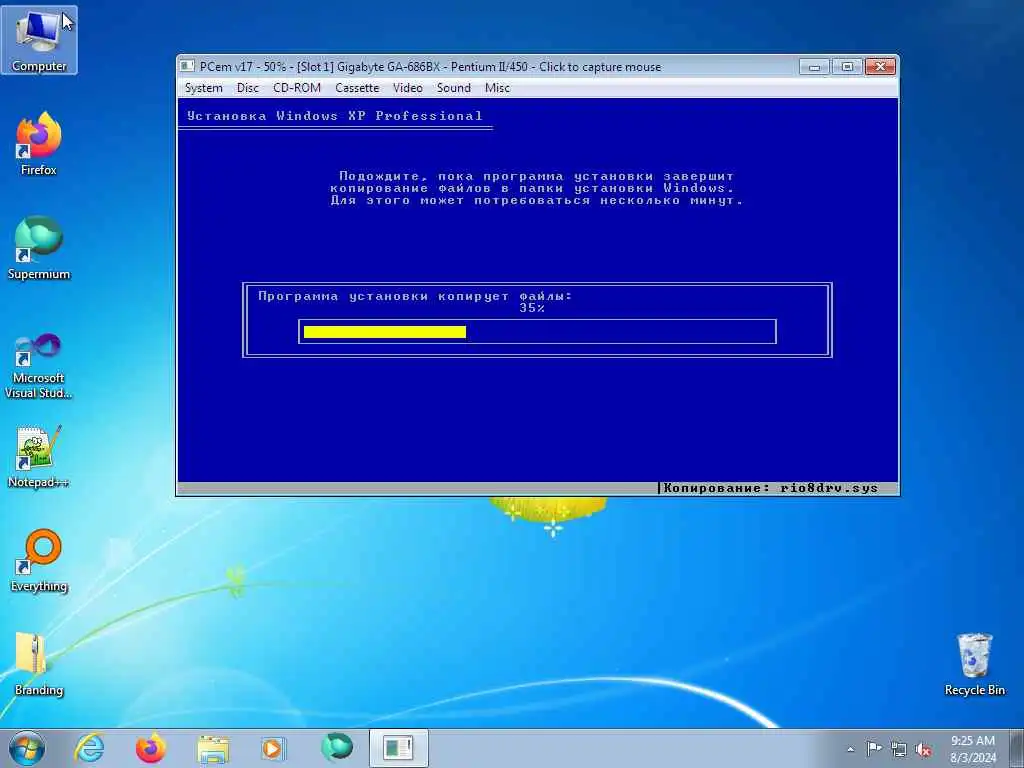1024x768 pixels.
Task: Maximize the PCem window
Action: coord(847,67)
